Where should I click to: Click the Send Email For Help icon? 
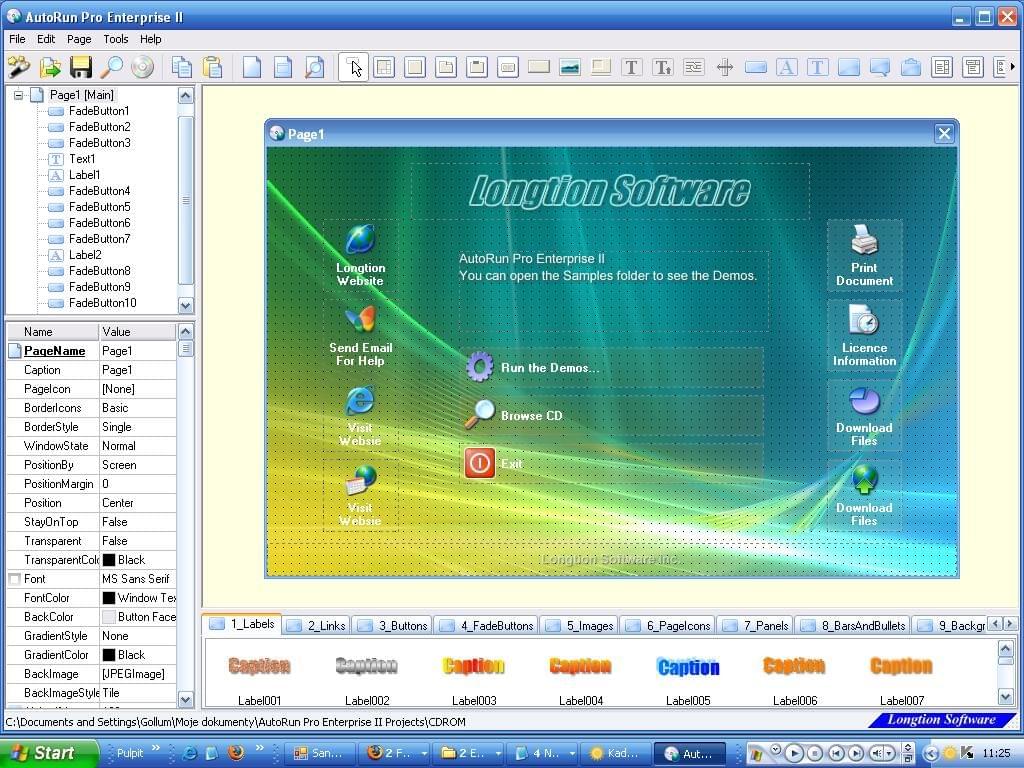pyautogui.click(x=360, y=320)
